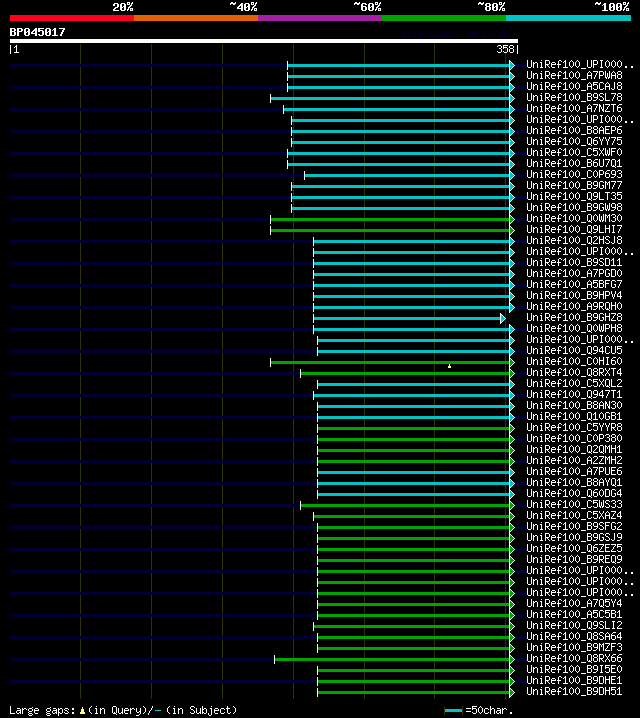Click the orange ~40% identity legend segment
640x718 pixels.
pos(196,18)
